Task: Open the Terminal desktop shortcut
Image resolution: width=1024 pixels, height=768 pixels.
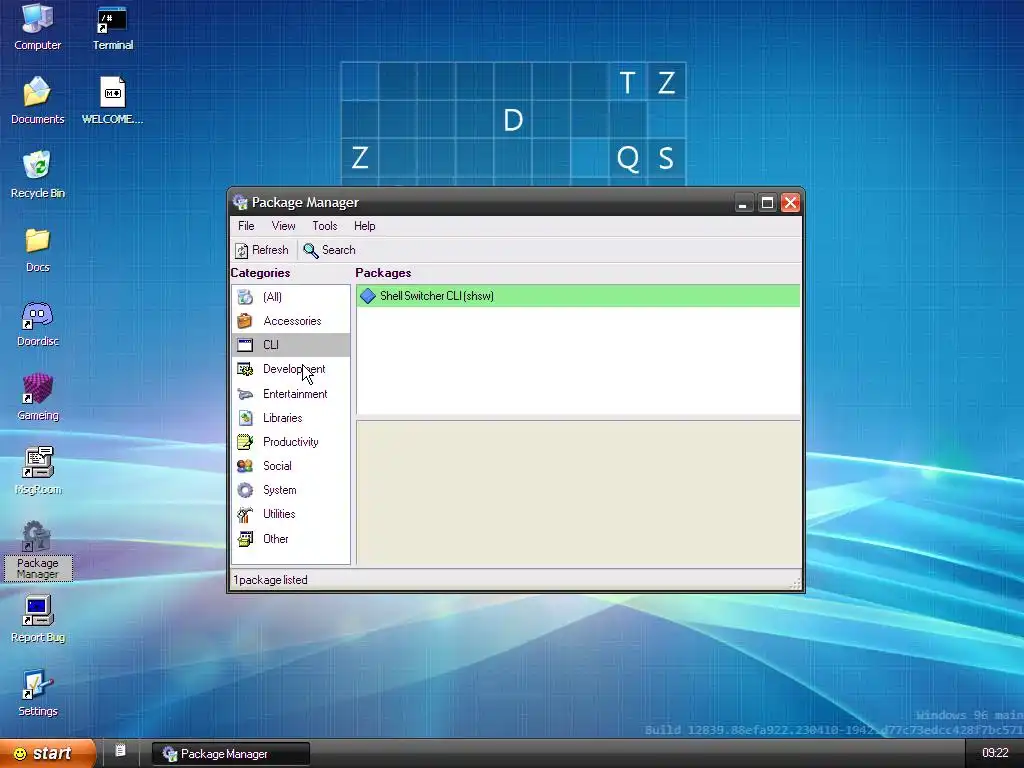Action: [112, 27]
